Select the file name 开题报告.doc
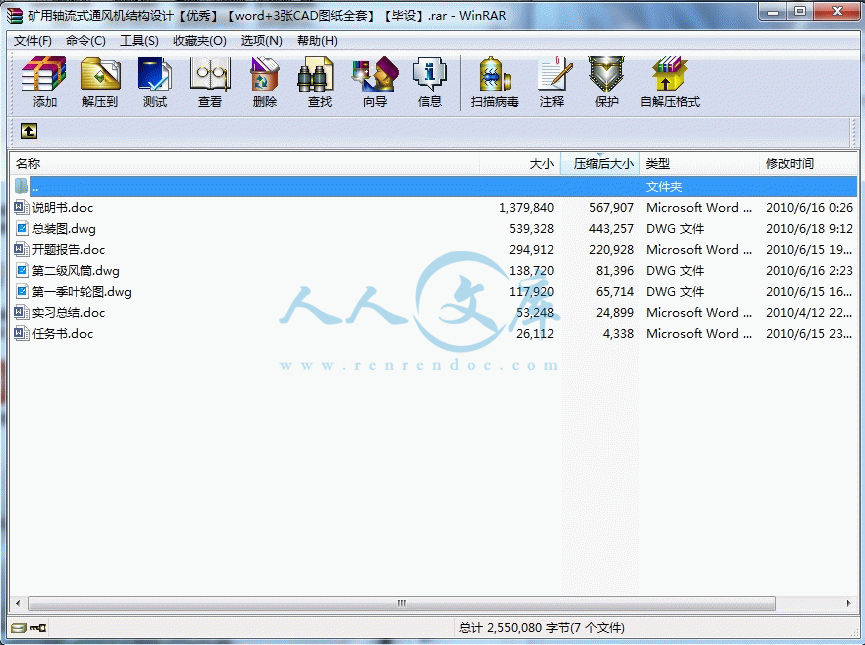Viewport: 865px width, 645px height. click(x=68, y=249)
